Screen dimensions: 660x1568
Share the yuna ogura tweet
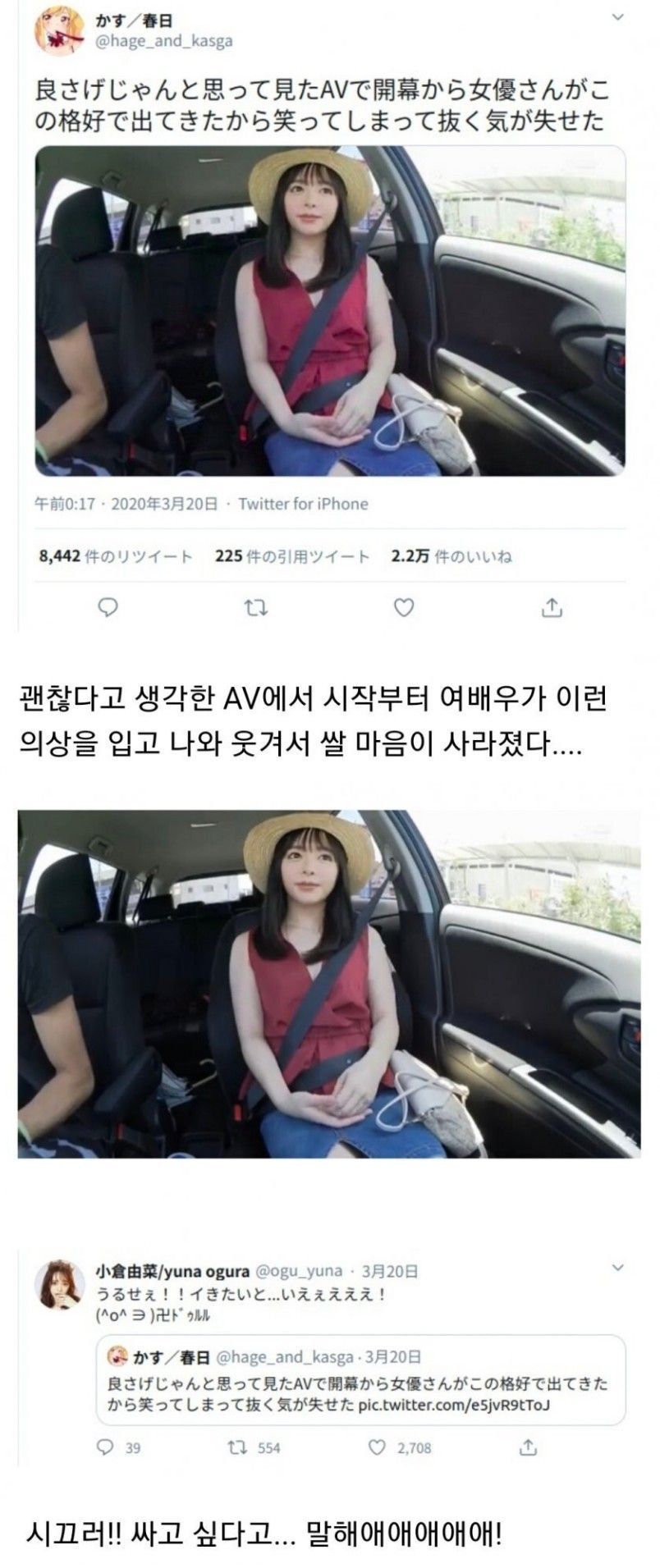[529, 1447]
